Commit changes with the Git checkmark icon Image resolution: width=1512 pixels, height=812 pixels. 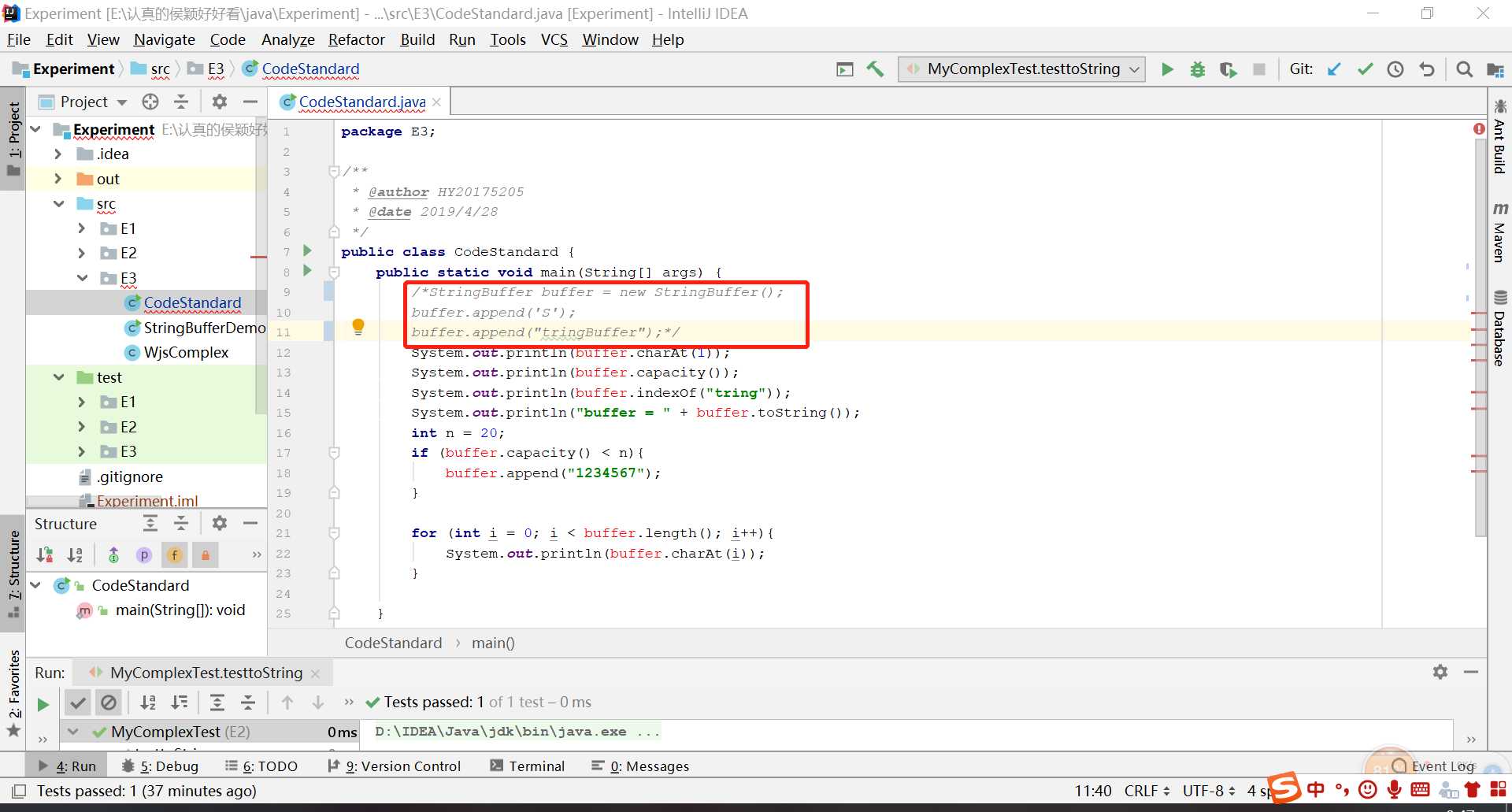pyautogui.click(x=1365, y=69)
